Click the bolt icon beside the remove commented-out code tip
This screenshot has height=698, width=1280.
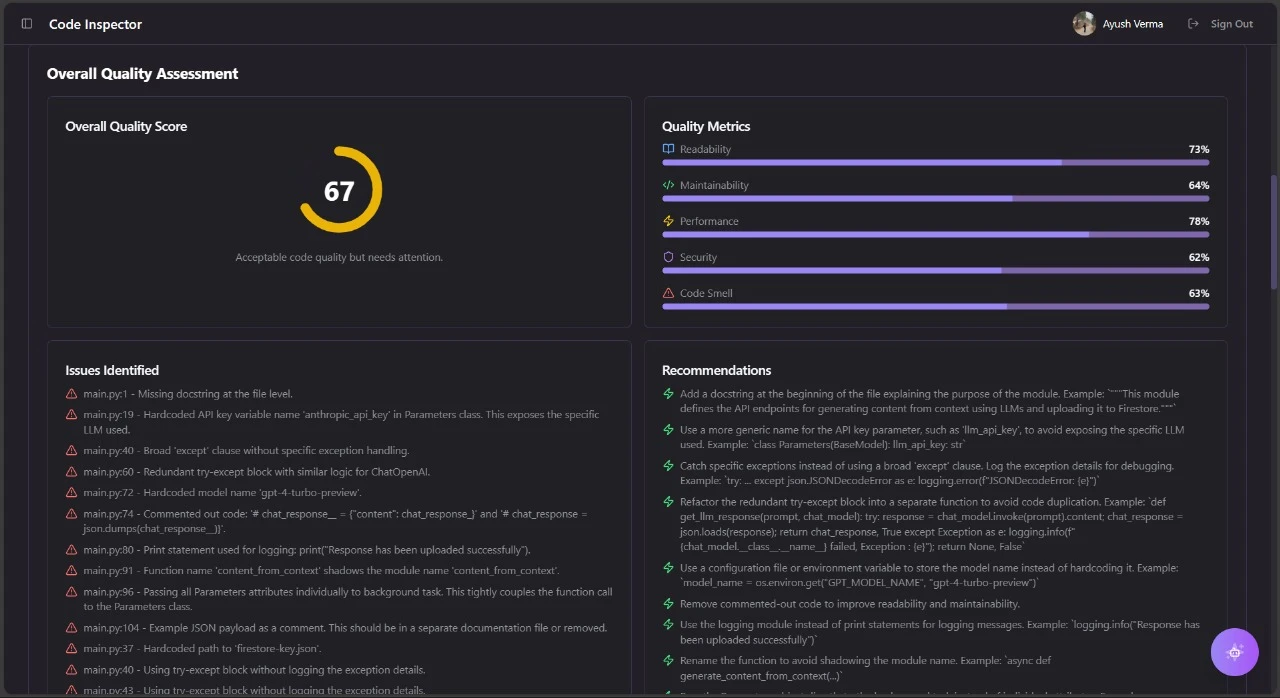(x=667, y=603)
